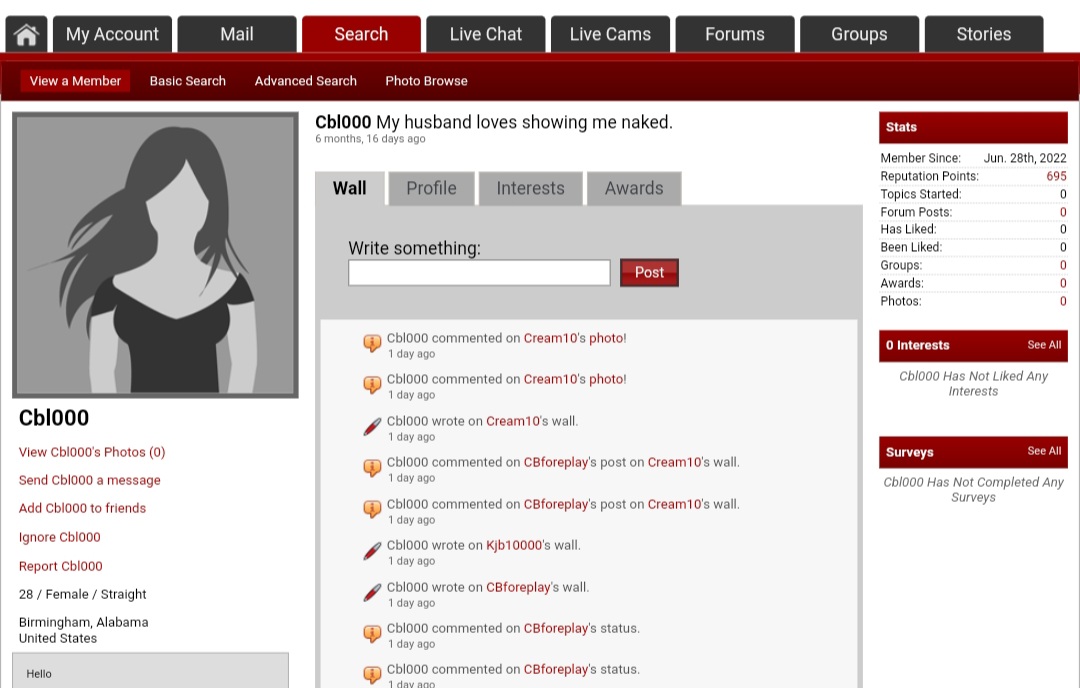Expand See All in Interests panel
The width and height of the screenshot is (1080, 688).
click(1044, 345)
